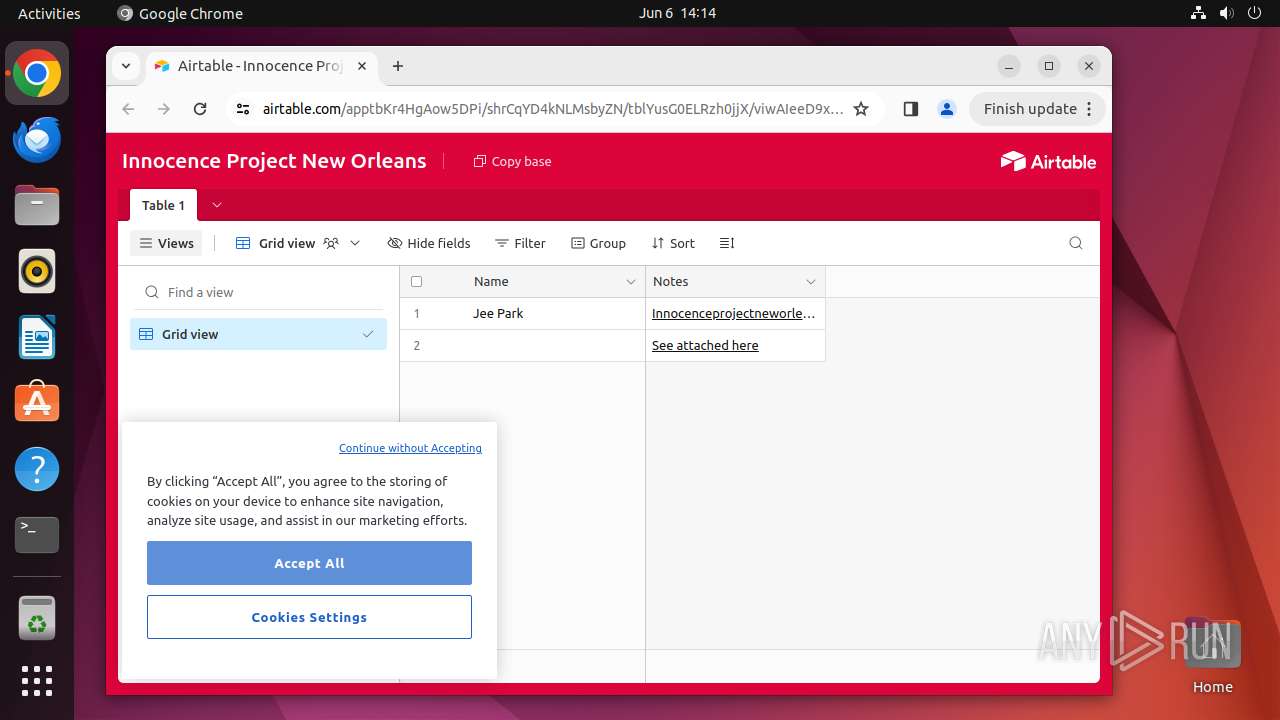Image resolution: width=1280 pixels, height=720 pixels.
Task: Focus the browser address bar
Action: click(x=552, y=109)
